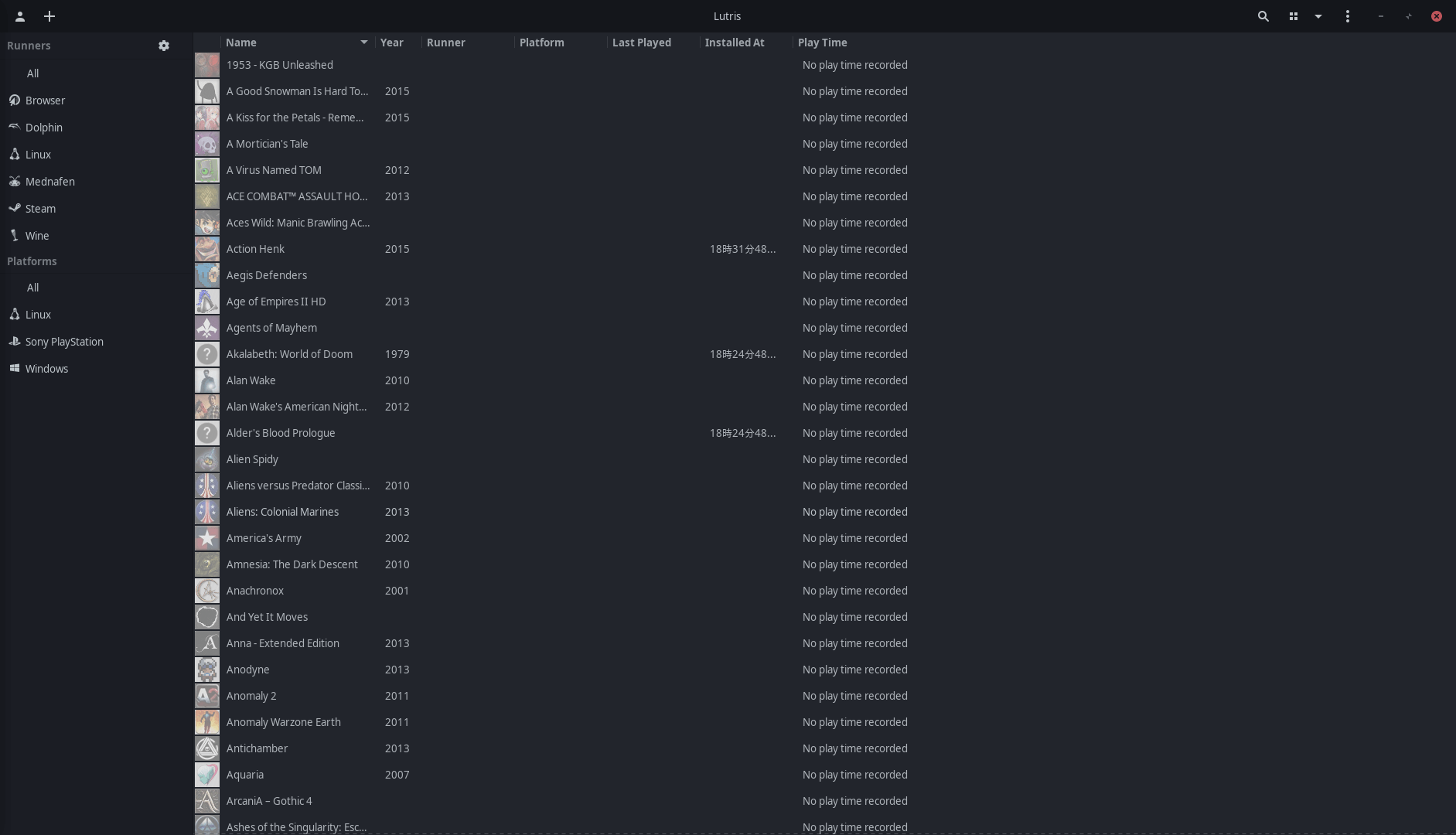Select Amnesia: The Dark Descent

point(824,564)
